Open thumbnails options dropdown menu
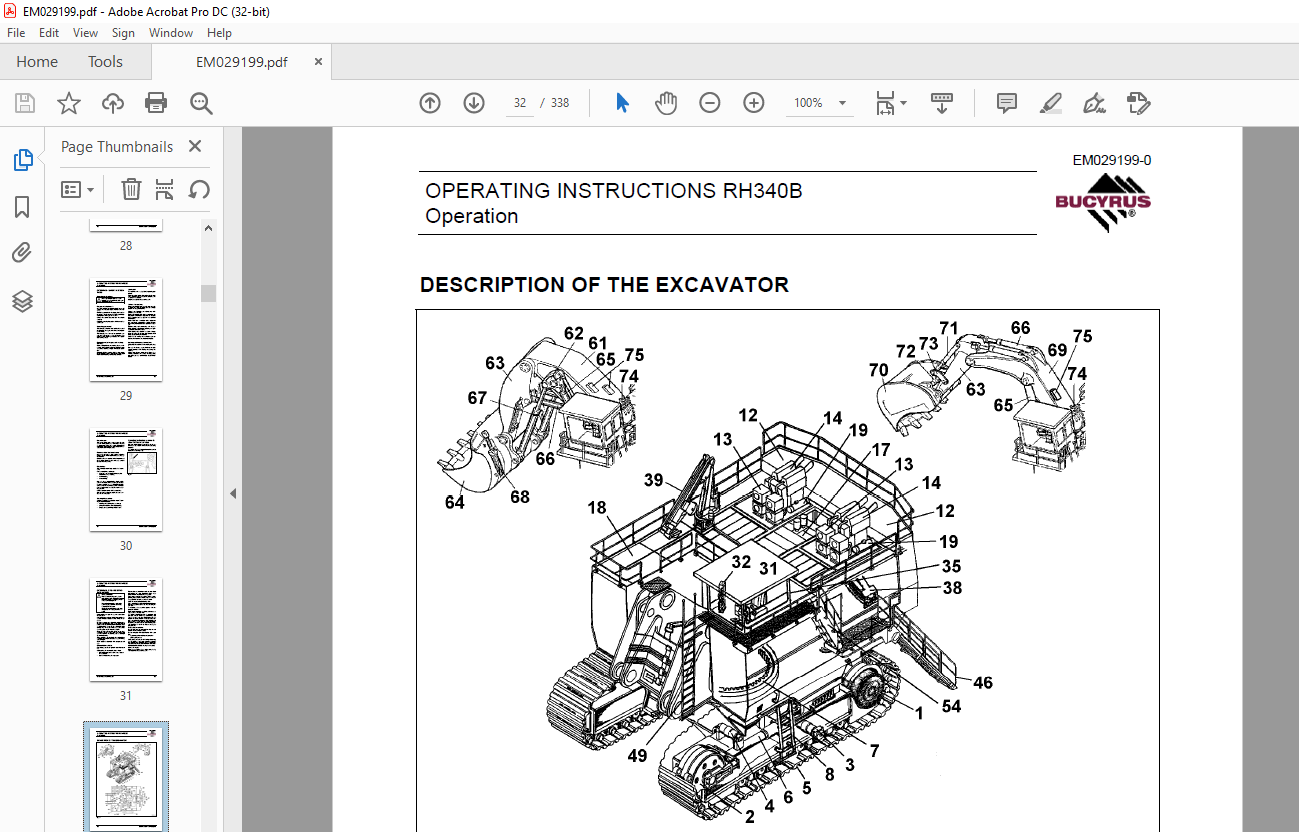Viewport: 1299px width, 832px height. [77, 189]
